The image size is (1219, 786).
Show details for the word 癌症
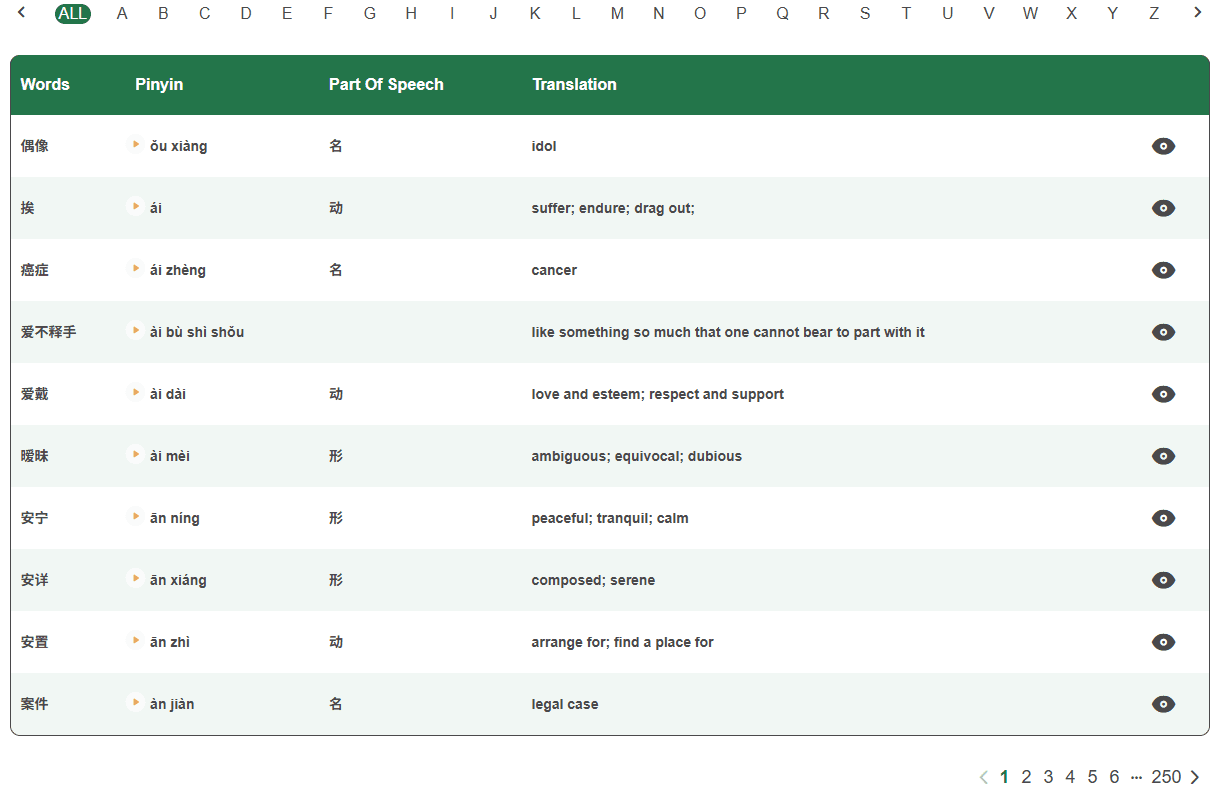point(1163,270)
